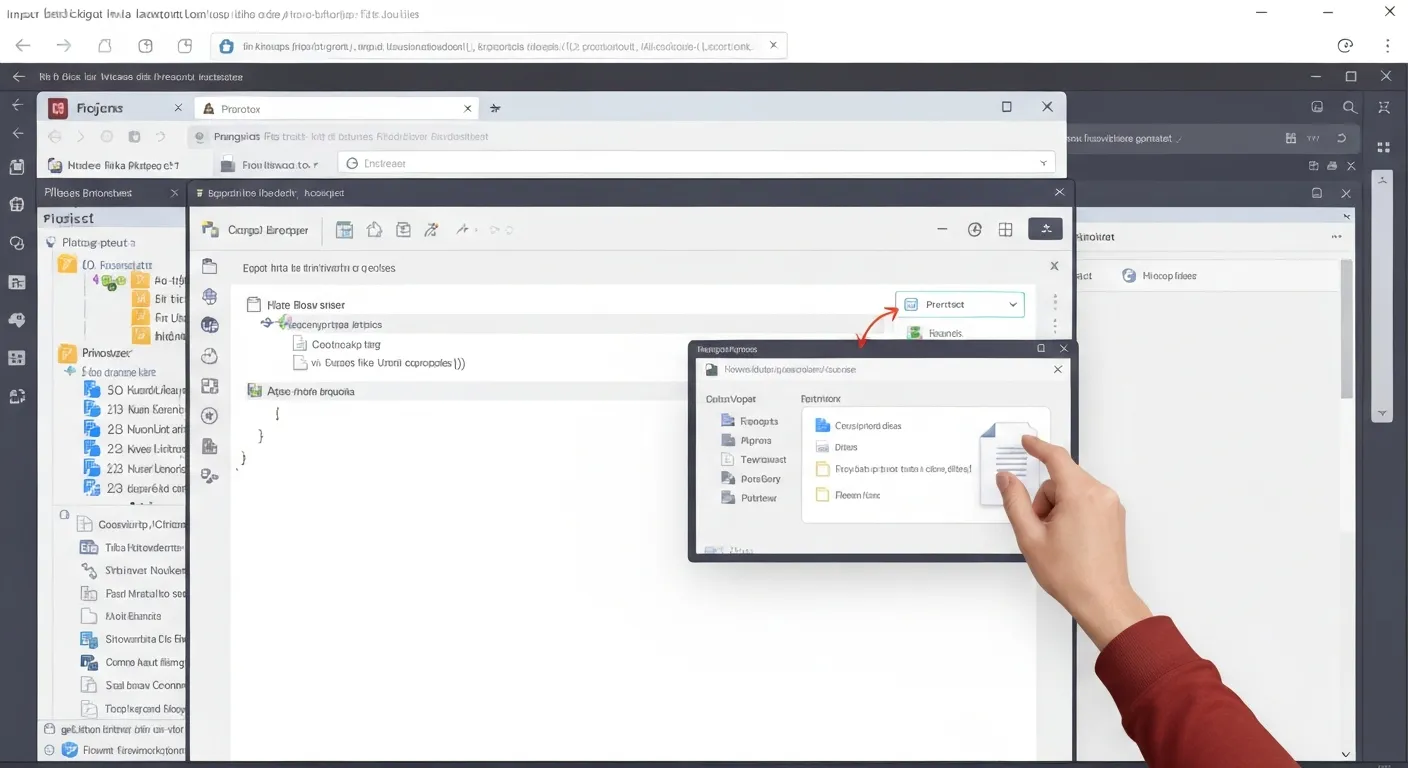This screenshot has width=1408, height=768.
Task: Click the home icon in the editor toolbar
Action: [x=374, y=230]
